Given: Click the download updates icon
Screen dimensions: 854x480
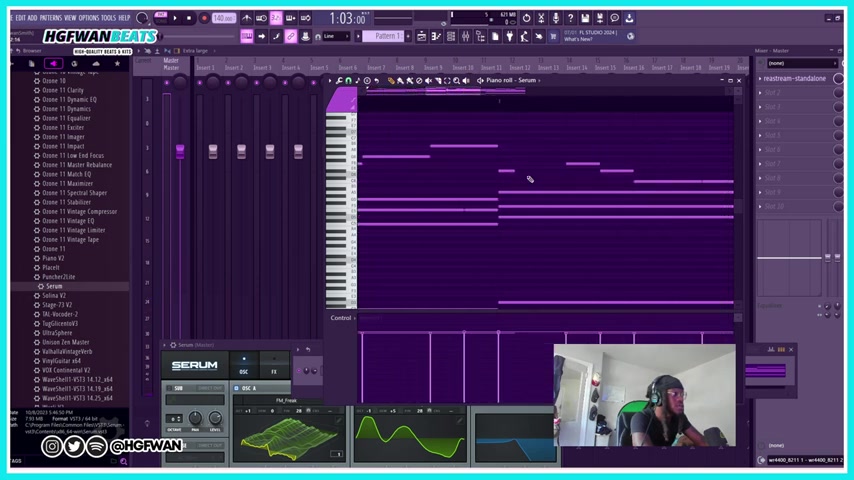Looking at the screenshot, I should coord(629,18).
